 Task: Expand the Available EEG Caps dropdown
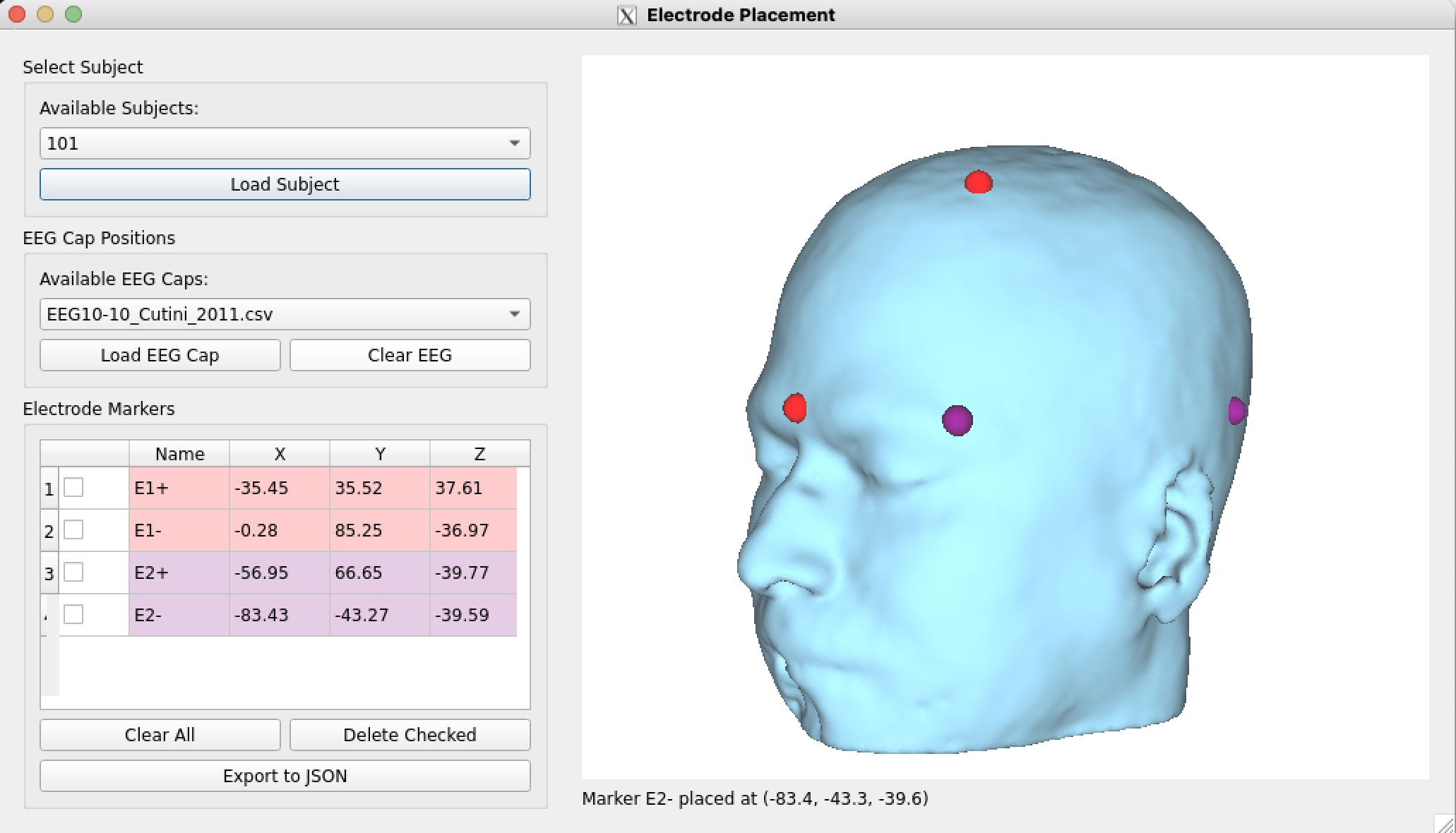[285, 314]
